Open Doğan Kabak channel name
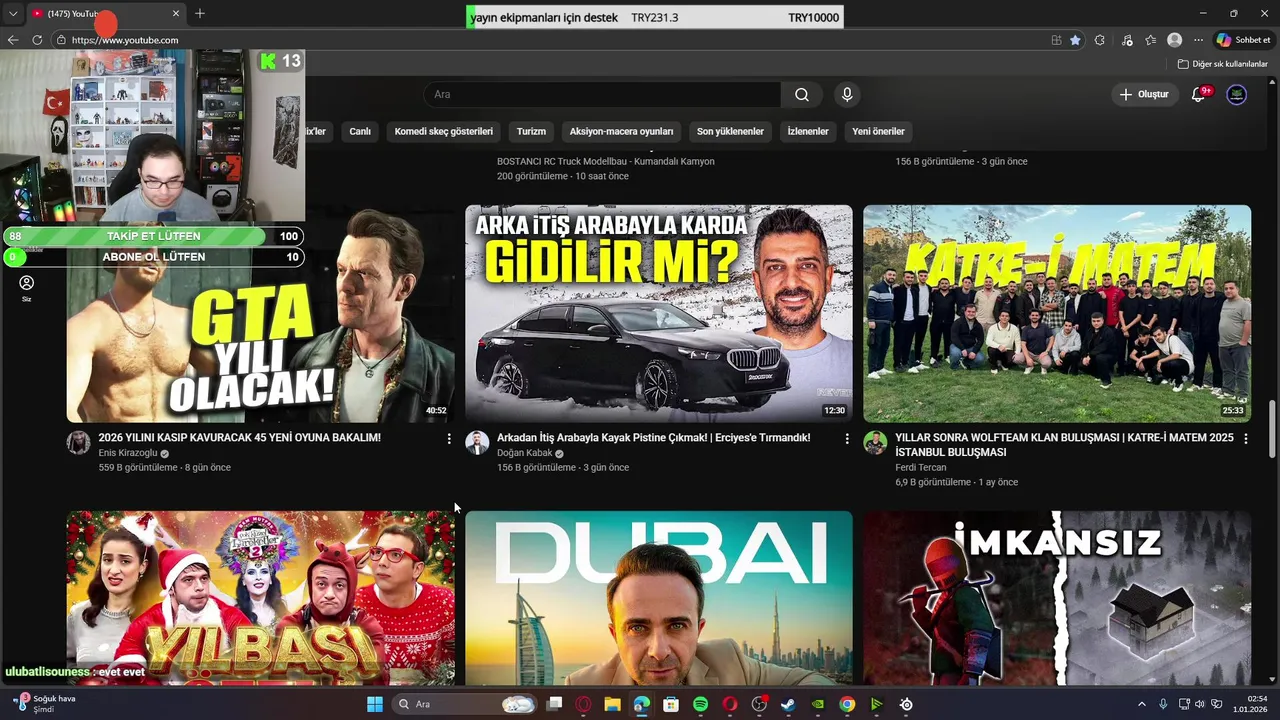 pyautogui.click(x=524, y=453)
